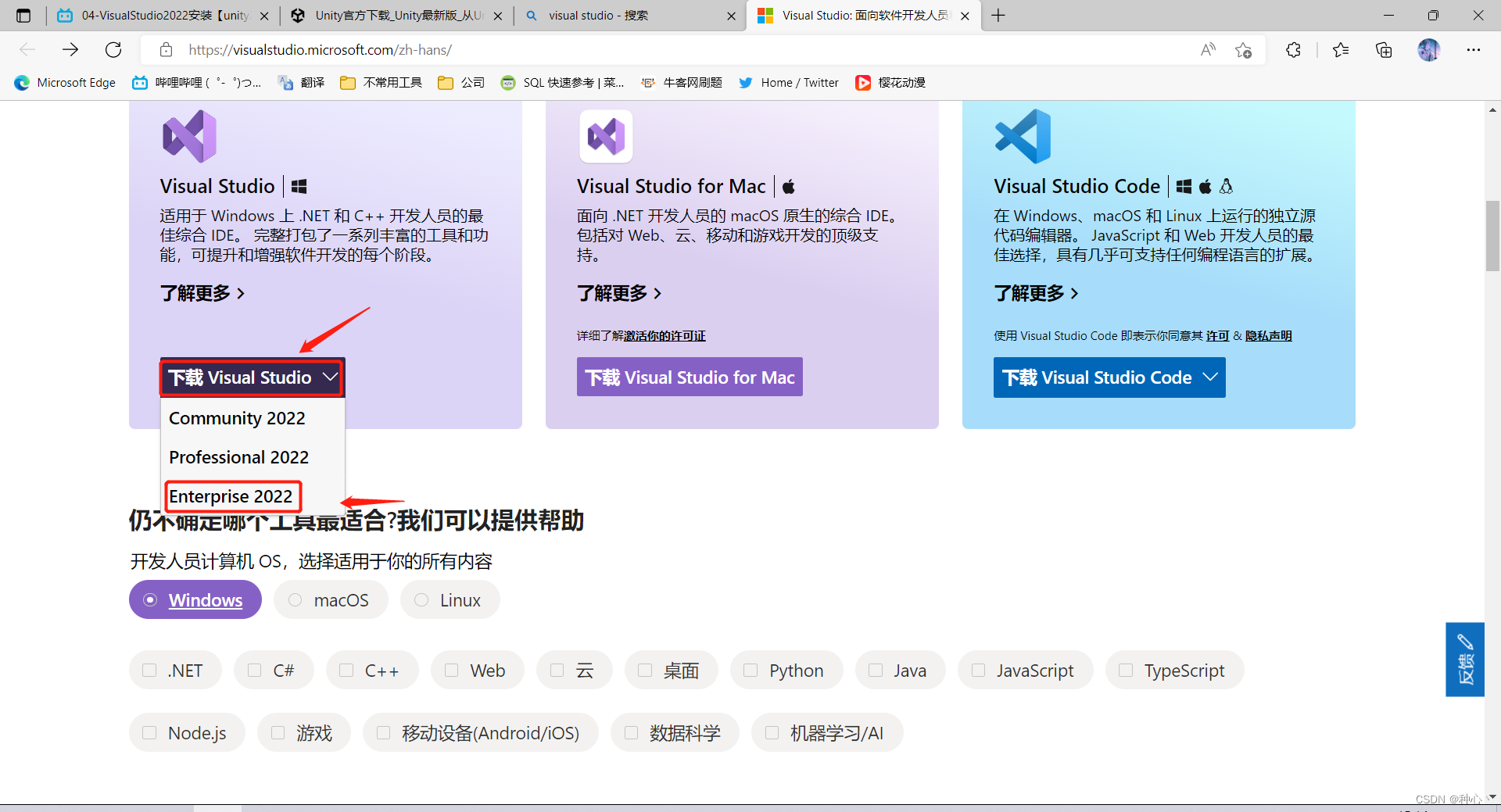Open the extensions puzzle icon
1501x812 pixels.
point(1293,50)
